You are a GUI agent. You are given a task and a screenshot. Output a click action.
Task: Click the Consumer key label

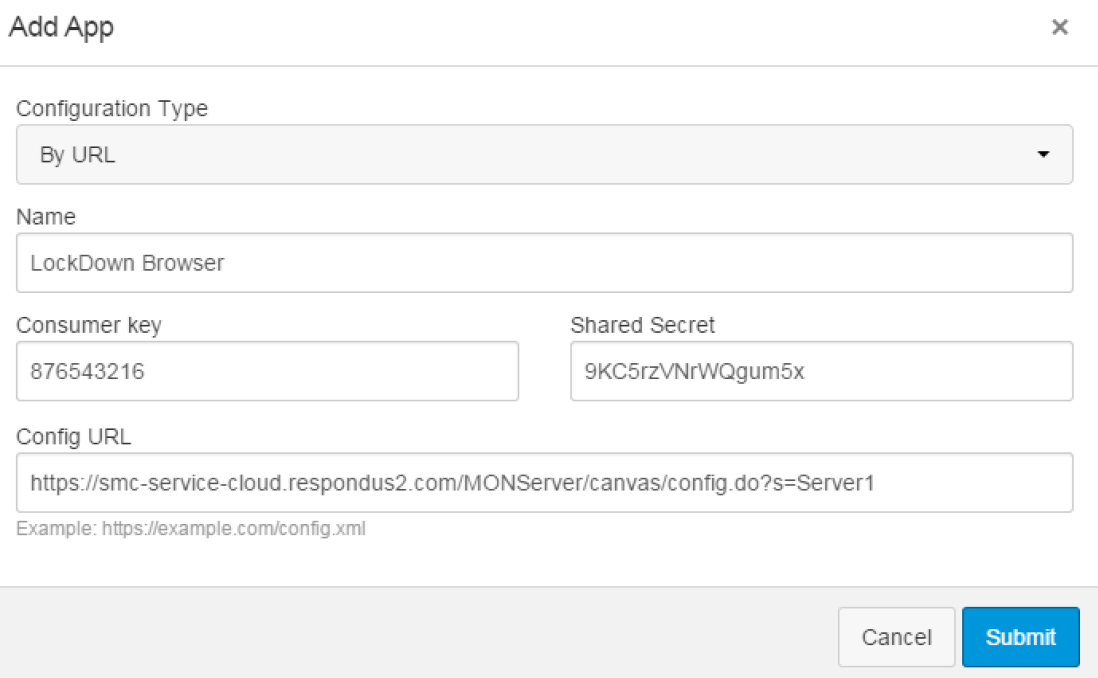coord(89,325)
